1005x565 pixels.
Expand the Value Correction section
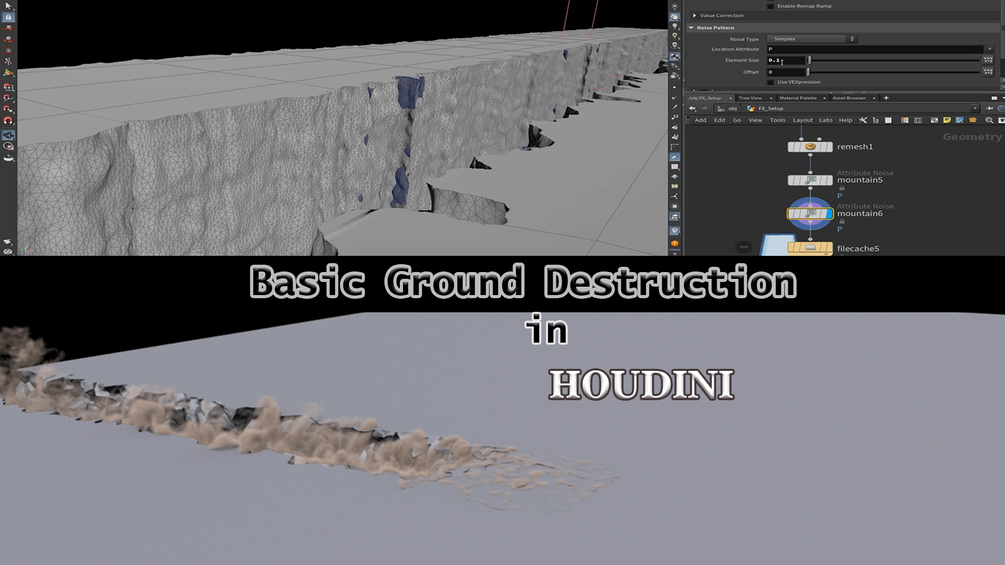(695, 15)
